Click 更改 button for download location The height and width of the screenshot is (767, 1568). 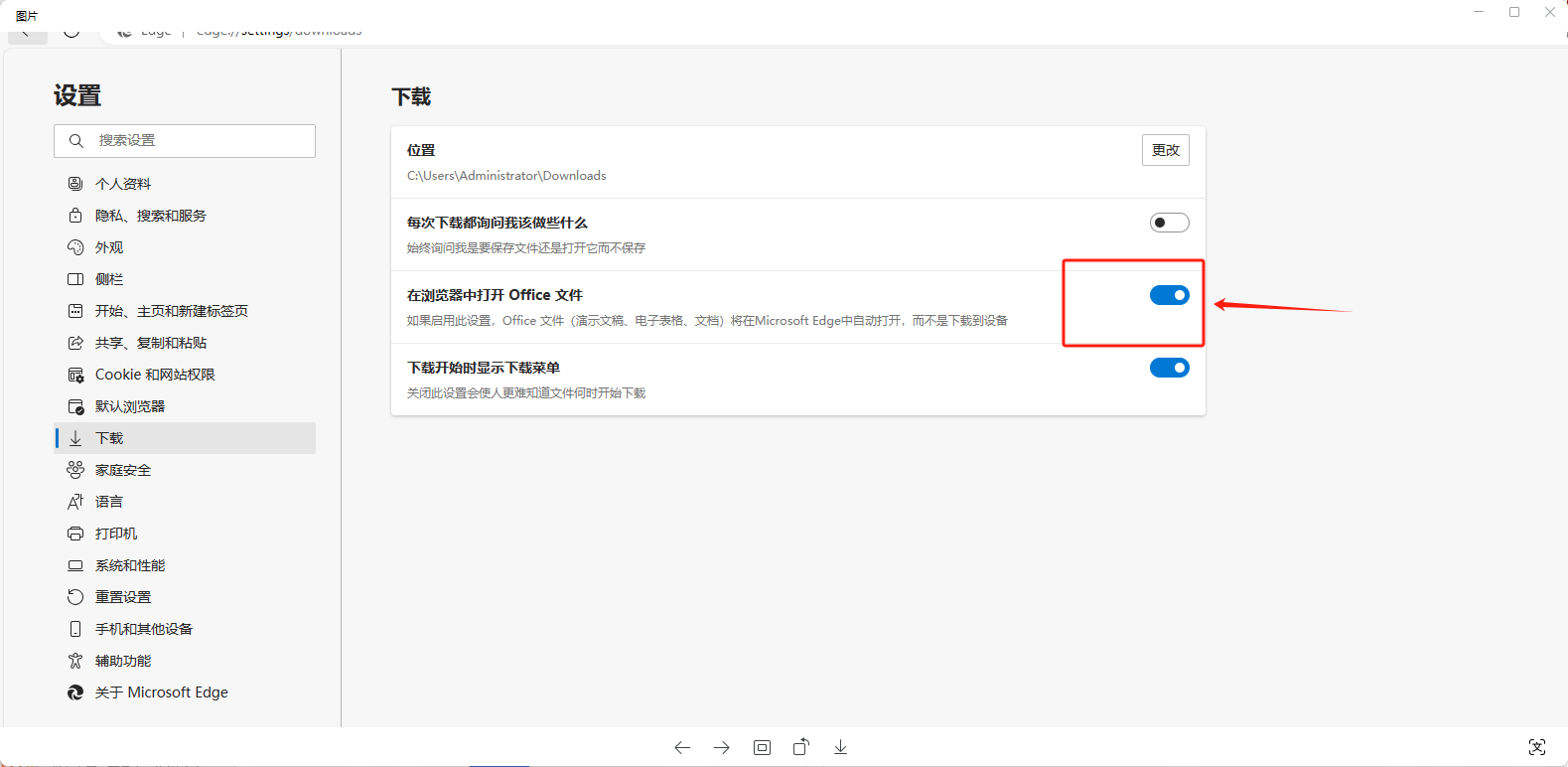[x=1166, y=150]
